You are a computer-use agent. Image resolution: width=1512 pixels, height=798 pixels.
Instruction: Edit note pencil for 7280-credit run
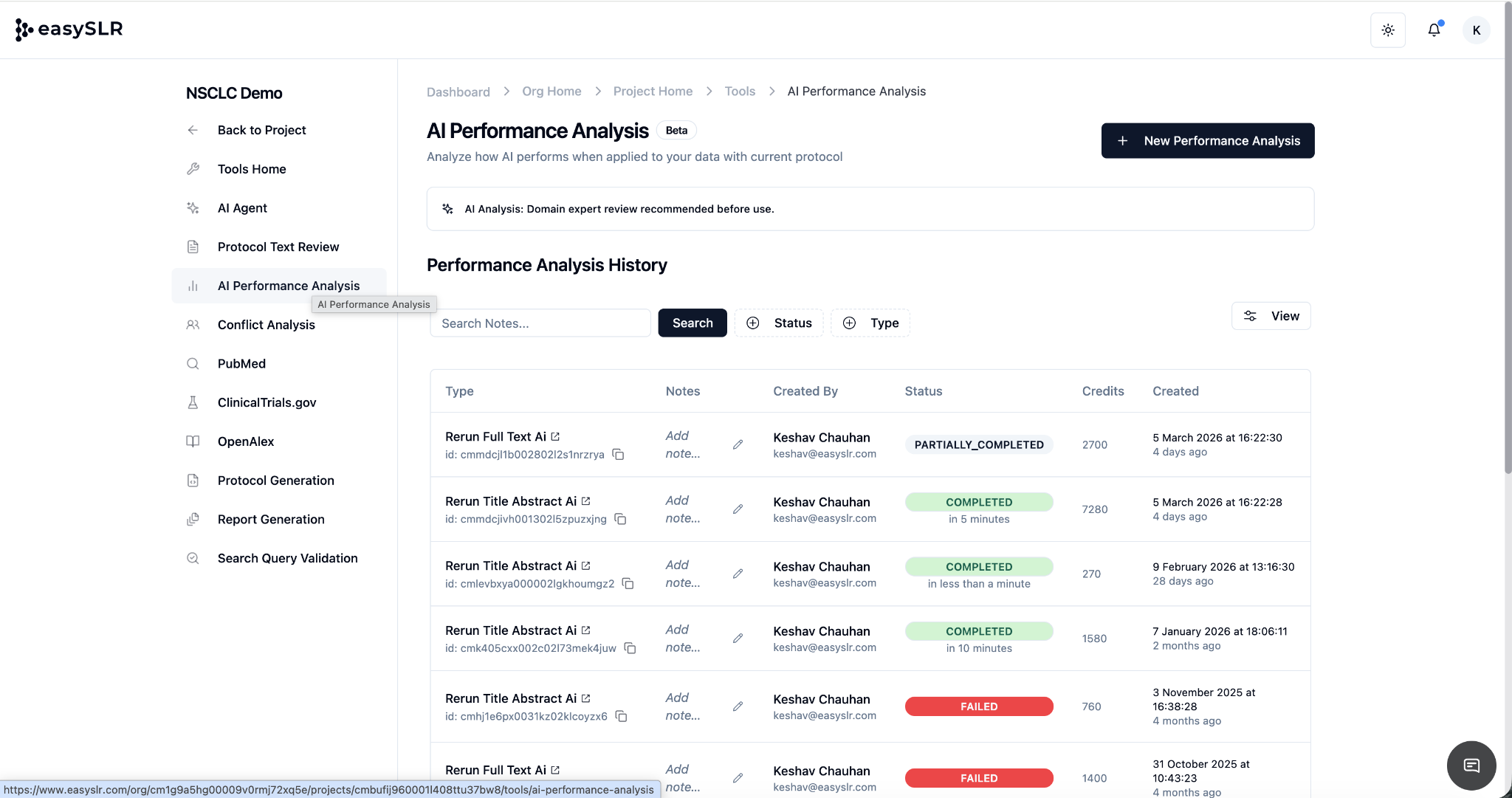[738, 509]
